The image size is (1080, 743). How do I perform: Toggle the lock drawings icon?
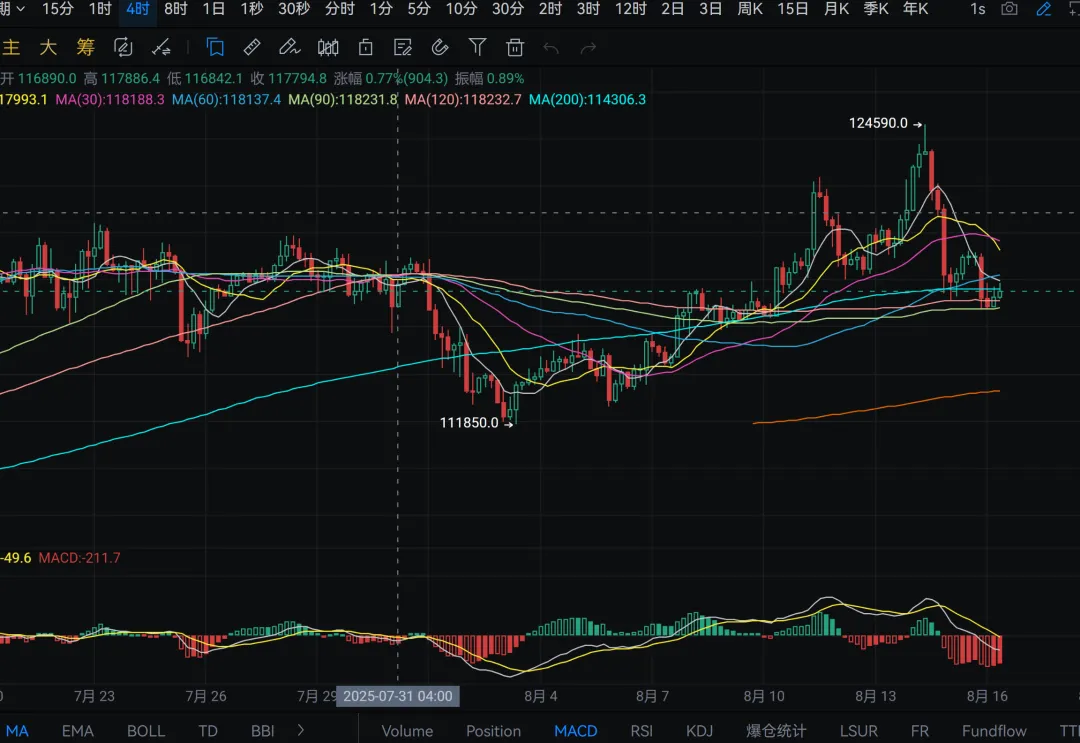[366, 48]
